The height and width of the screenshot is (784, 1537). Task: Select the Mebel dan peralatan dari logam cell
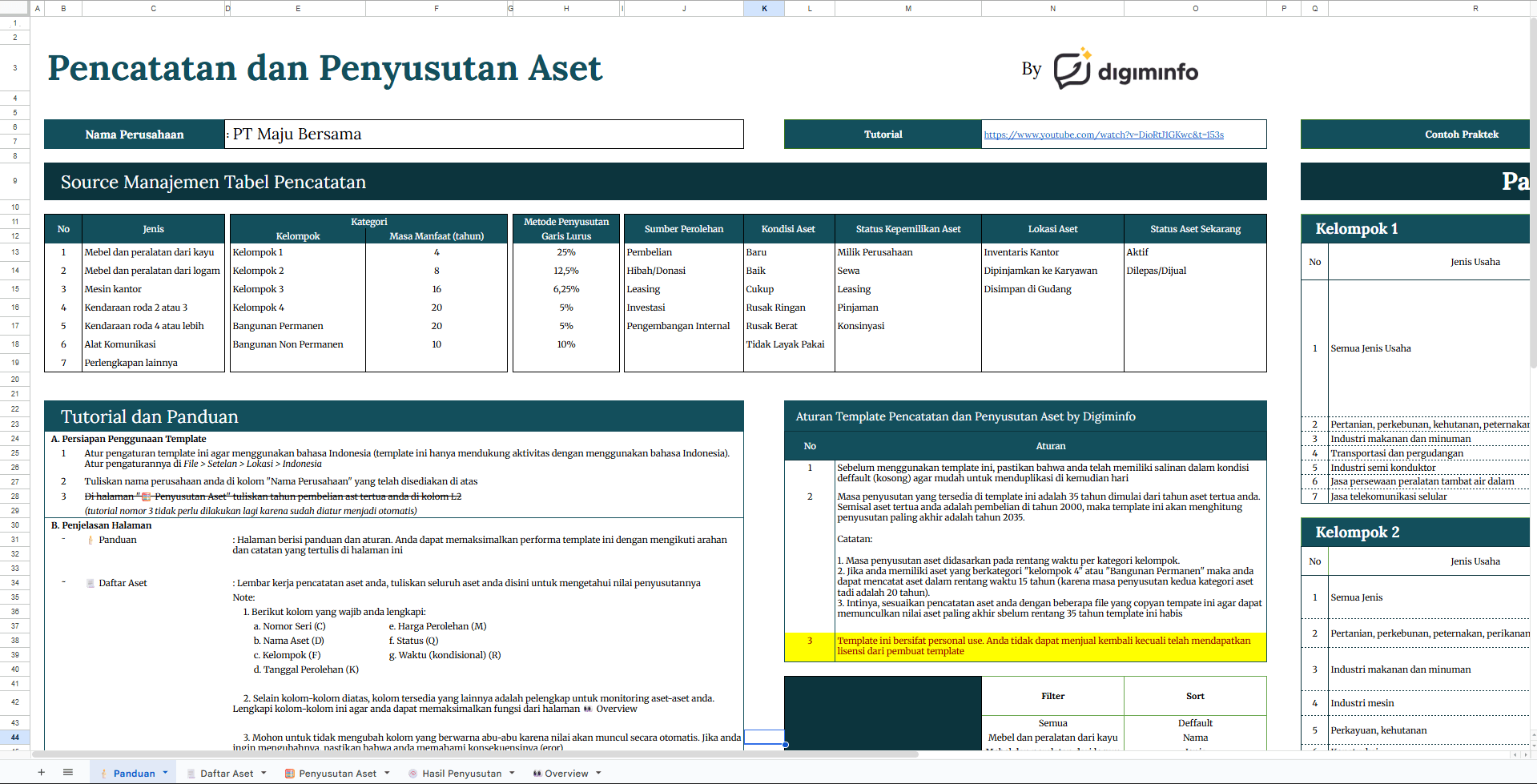153,271
